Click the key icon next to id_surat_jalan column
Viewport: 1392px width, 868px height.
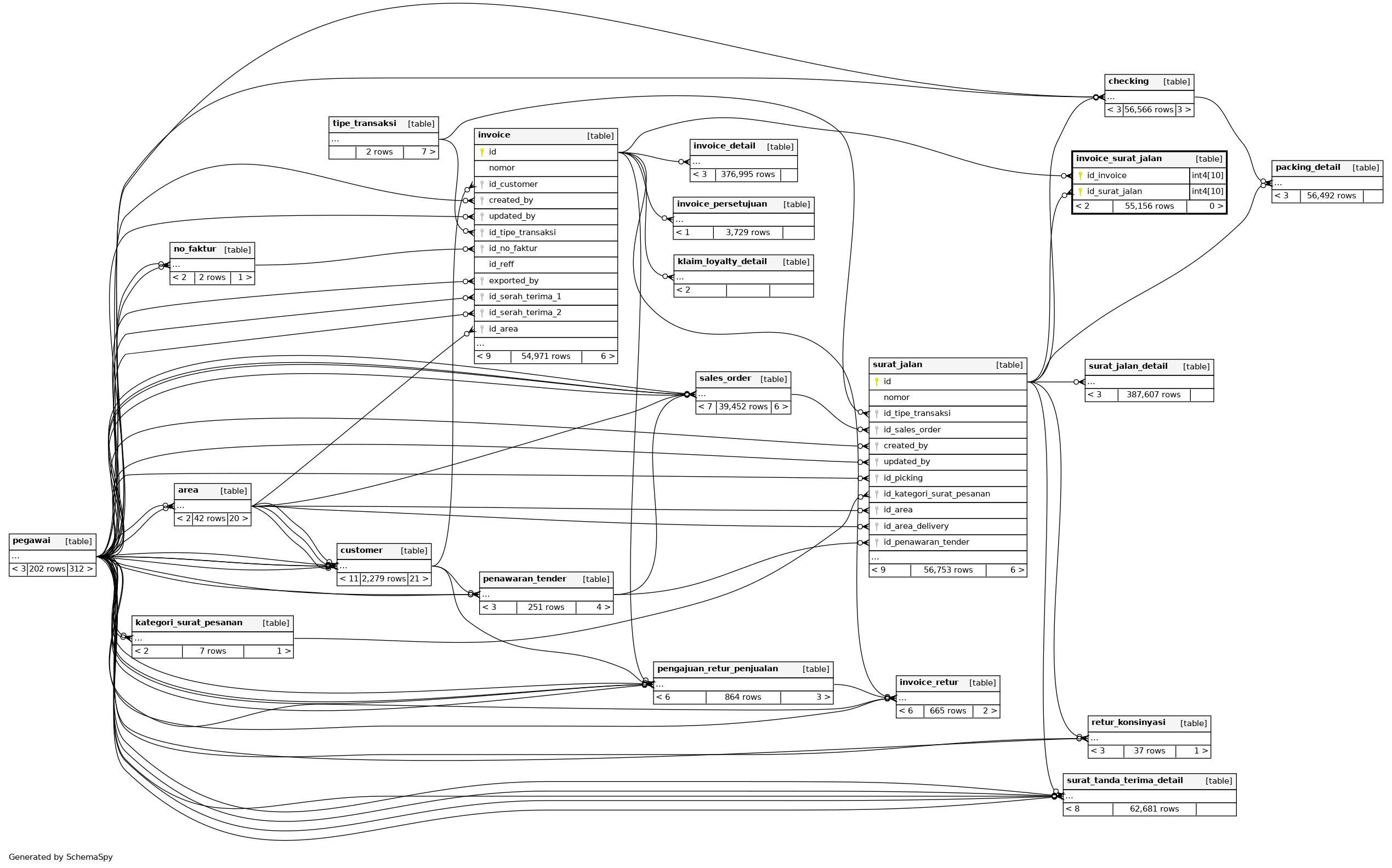(1080, 192)
